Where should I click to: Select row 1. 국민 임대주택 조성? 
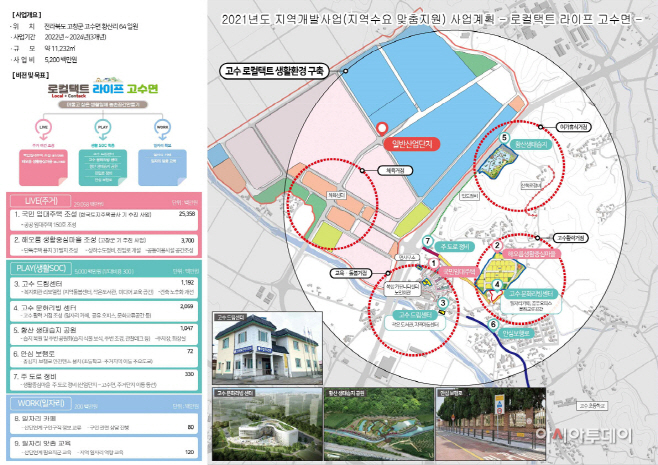[104, 219]
